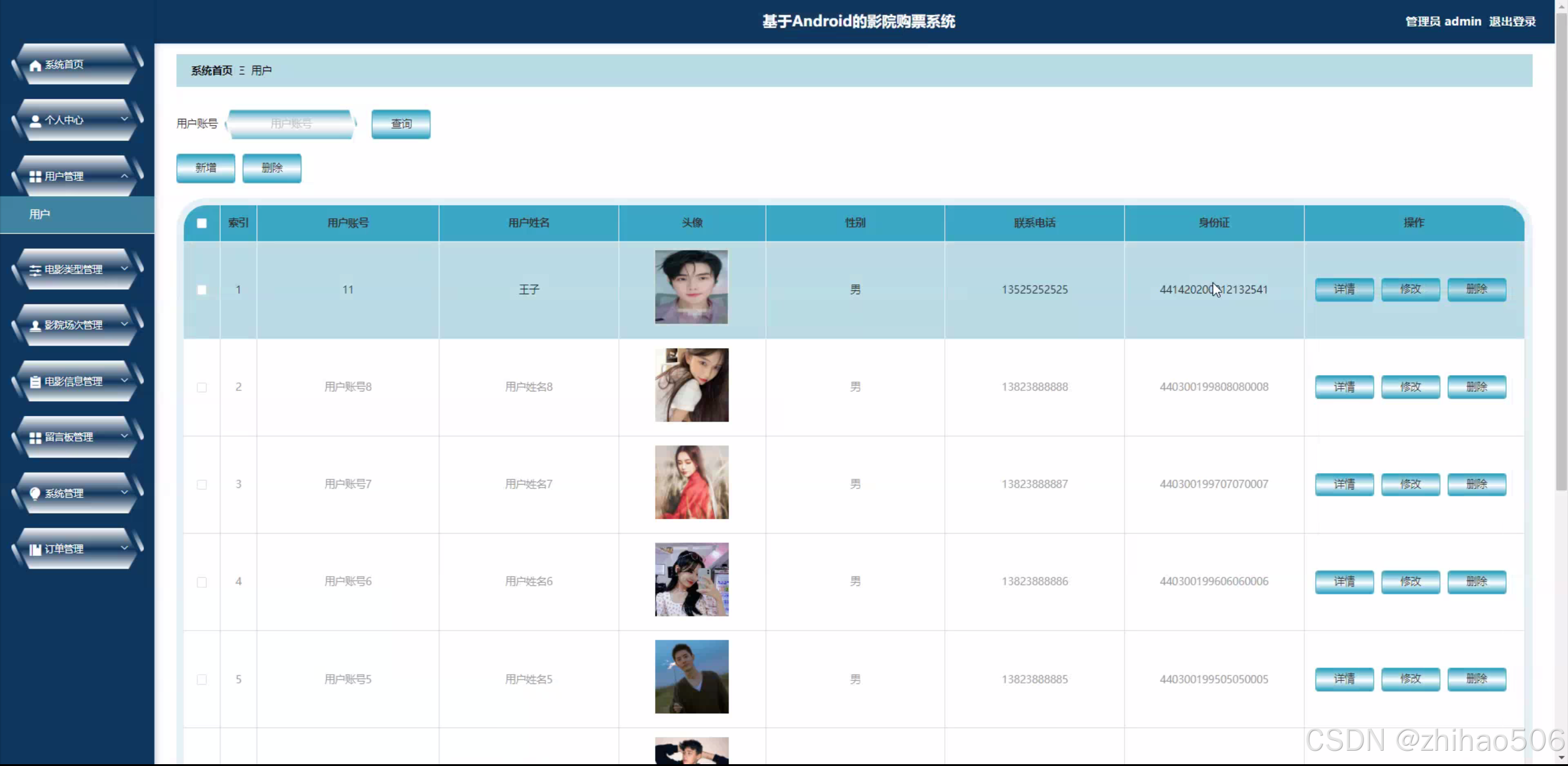Click the bulb icon for 系统管理
Viewport: 1568px width, 766px height.
[36, 493]
